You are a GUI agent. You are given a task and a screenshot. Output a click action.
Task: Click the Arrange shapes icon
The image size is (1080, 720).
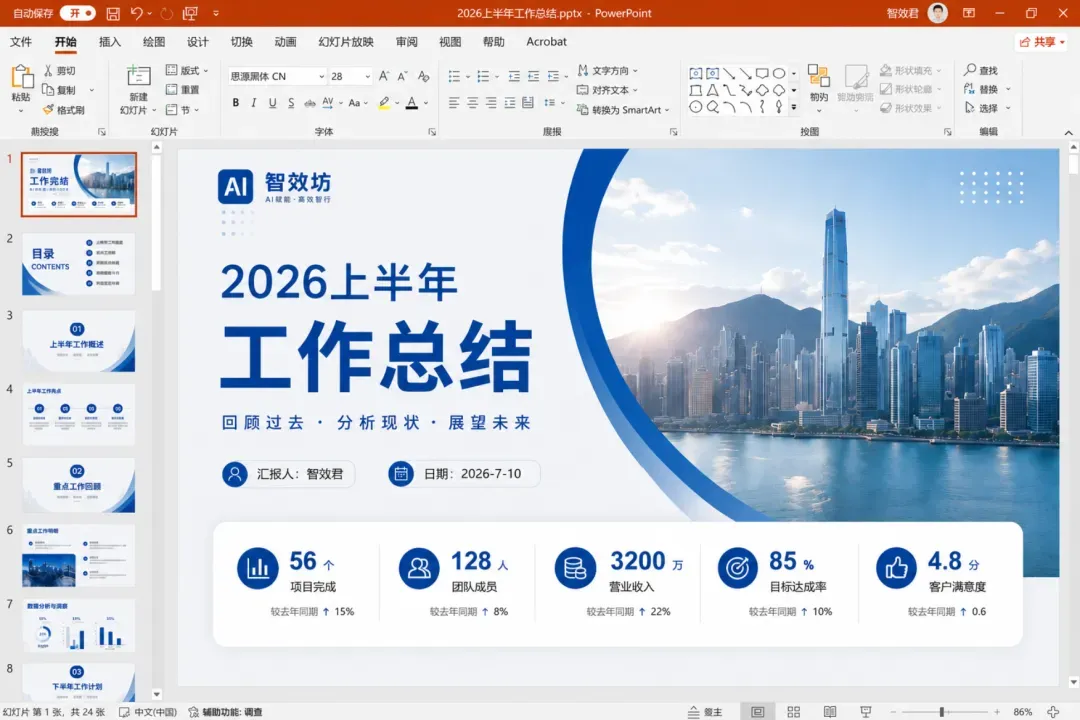point(818,76)
